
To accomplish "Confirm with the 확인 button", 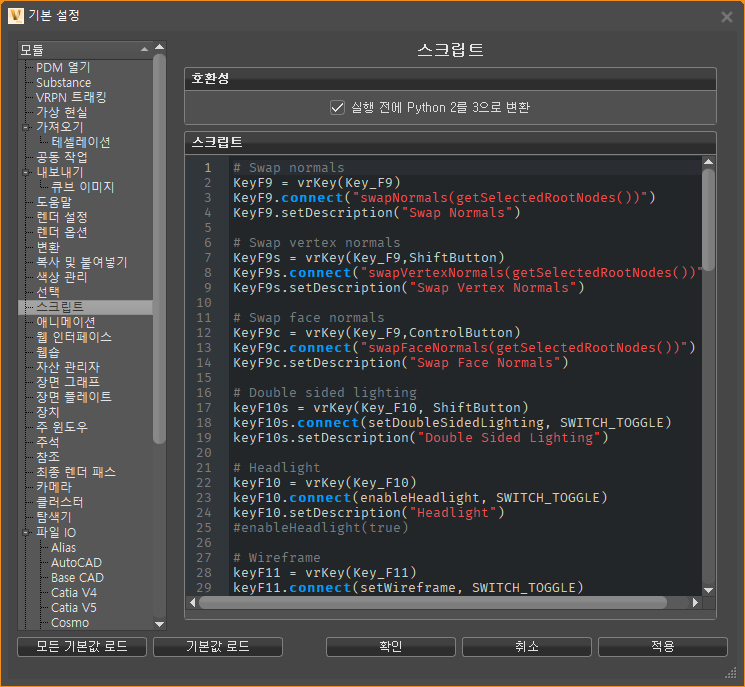I will coord(391,647).
